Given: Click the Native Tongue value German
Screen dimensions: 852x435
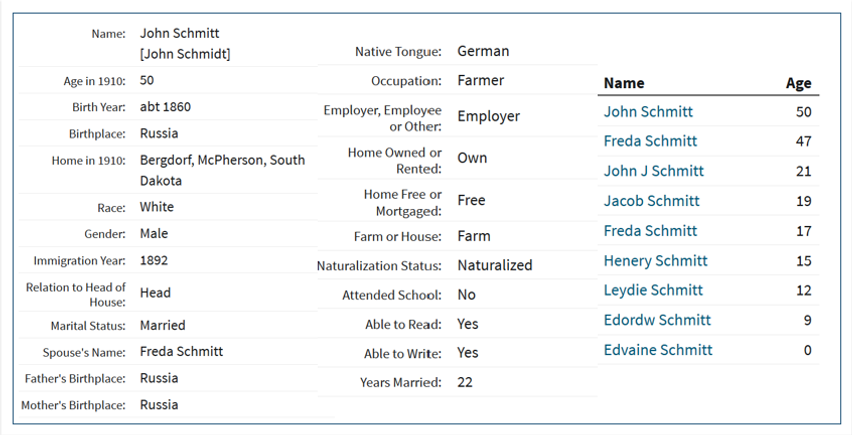Looking at the screenshot, I should coord(483,51).
